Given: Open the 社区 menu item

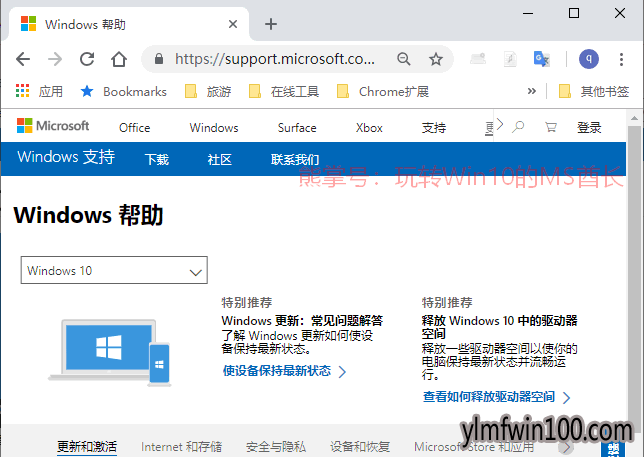Looking at the screenshot, I should tap(220, 159).
